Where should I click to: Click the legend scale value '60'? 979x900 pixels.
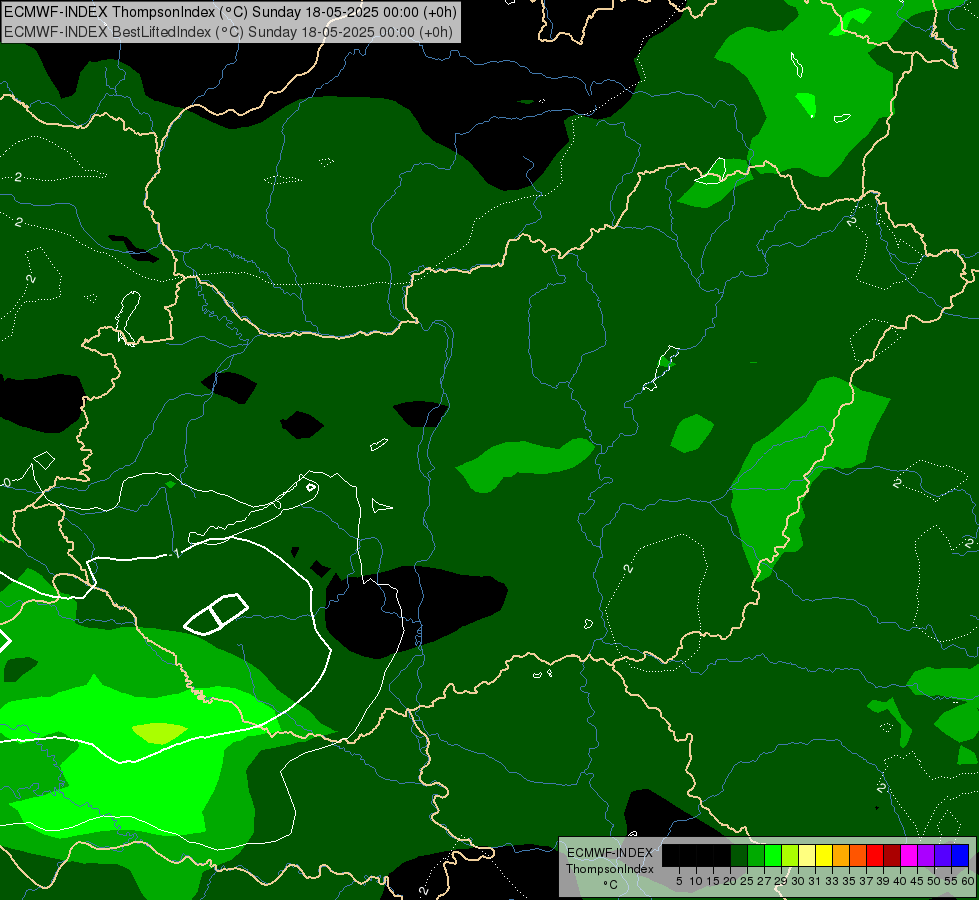(x=967, y=881)
